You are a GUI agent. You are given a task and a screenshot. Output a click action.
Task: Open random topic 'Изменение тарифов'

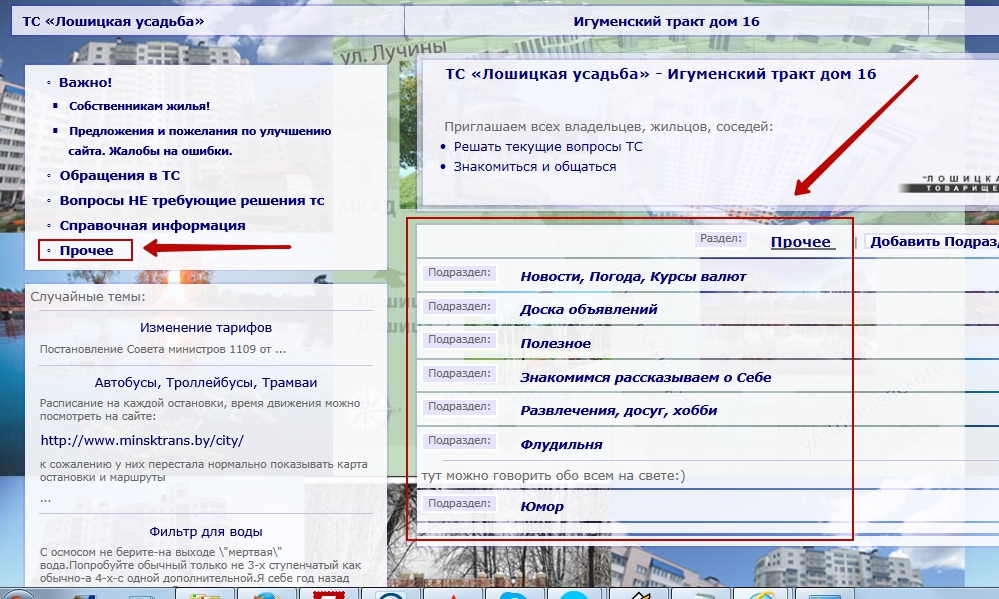click(x=205, y=327)
